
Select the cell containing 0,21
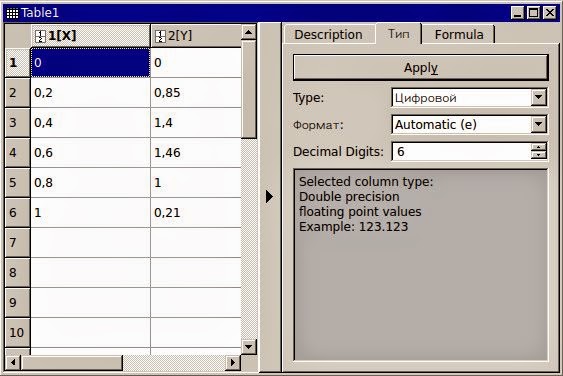tap(196, 213)
